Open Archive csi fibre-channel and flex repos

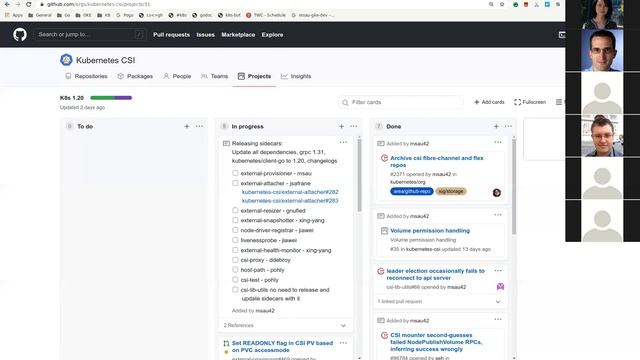[x=437, y=161]
